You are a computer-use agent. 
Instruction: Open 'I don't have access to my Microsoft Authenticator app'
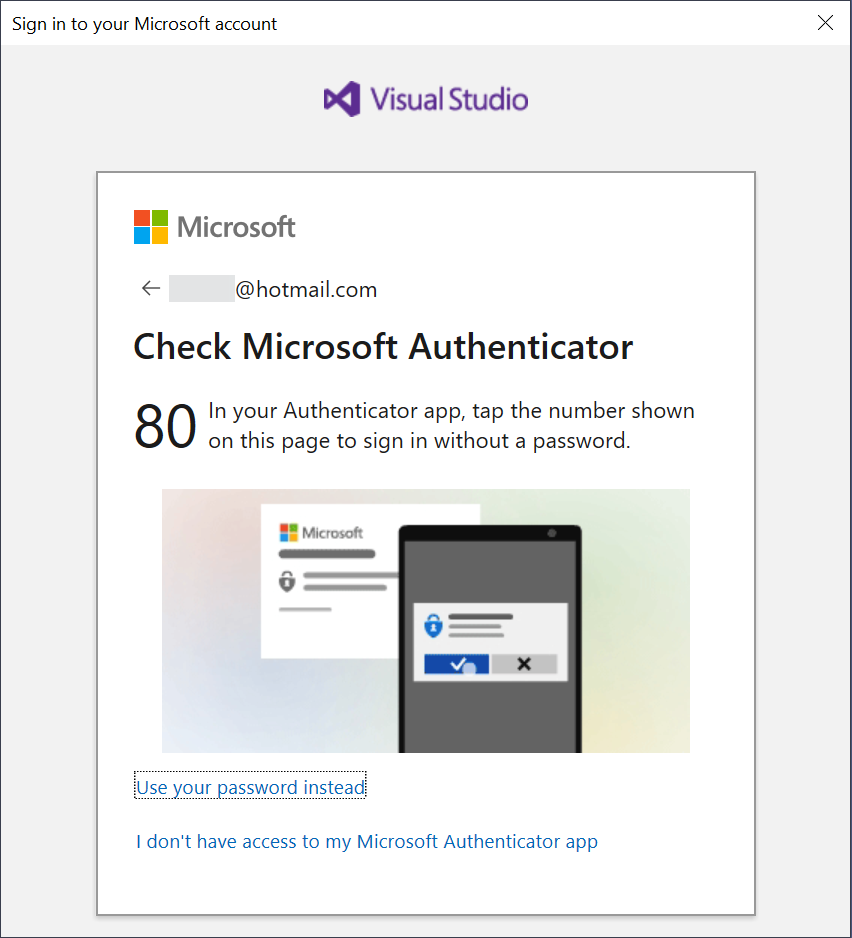367,841
